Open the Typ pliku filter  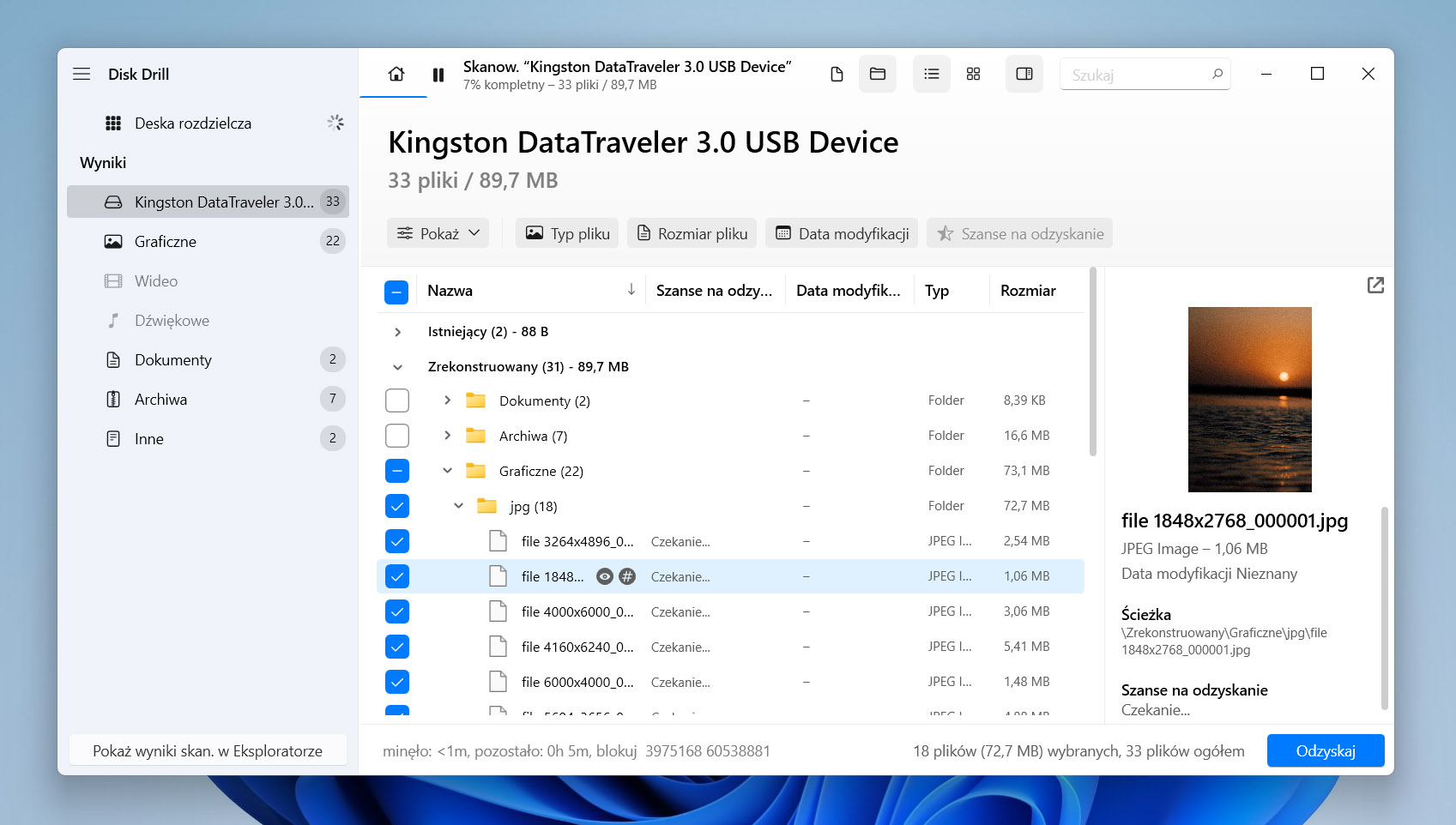pos(567,233)
